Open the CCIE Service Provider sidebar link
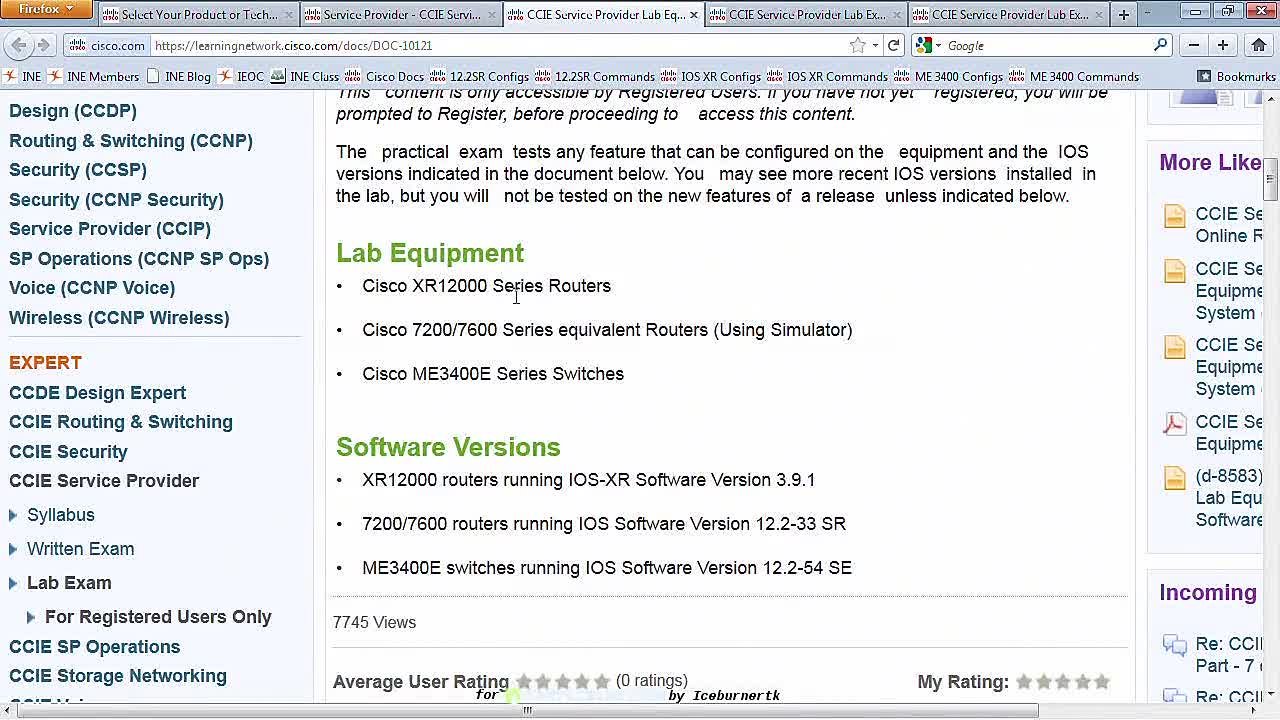Image resolution: width=1280 pixels, height=720 pixels. pos(104,481)
